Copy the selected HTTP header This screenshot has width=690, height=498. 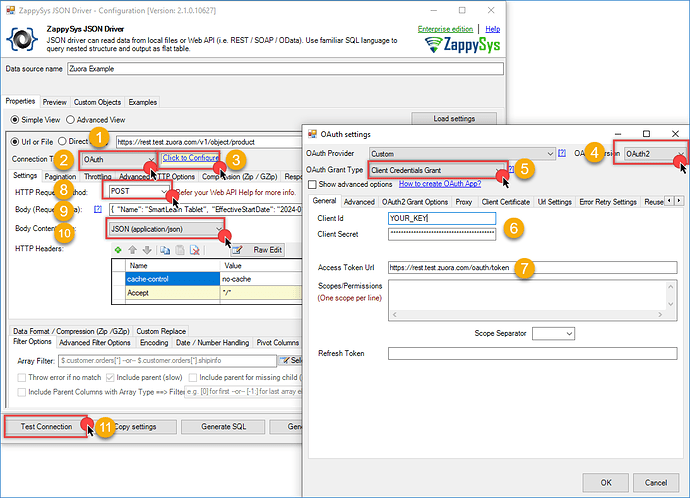tap(165, 250)
